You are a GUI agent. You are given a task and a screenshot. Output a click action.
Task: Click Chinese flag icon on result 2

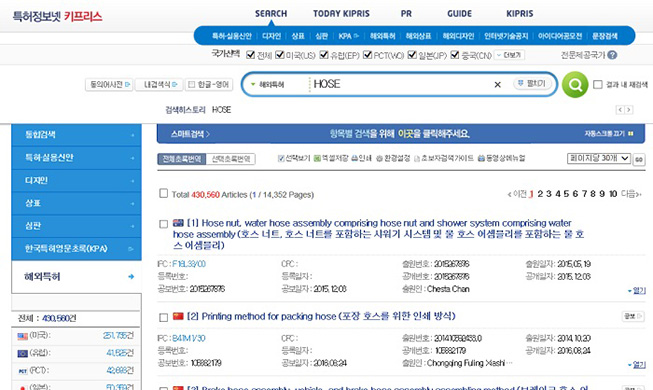(178, 316)
